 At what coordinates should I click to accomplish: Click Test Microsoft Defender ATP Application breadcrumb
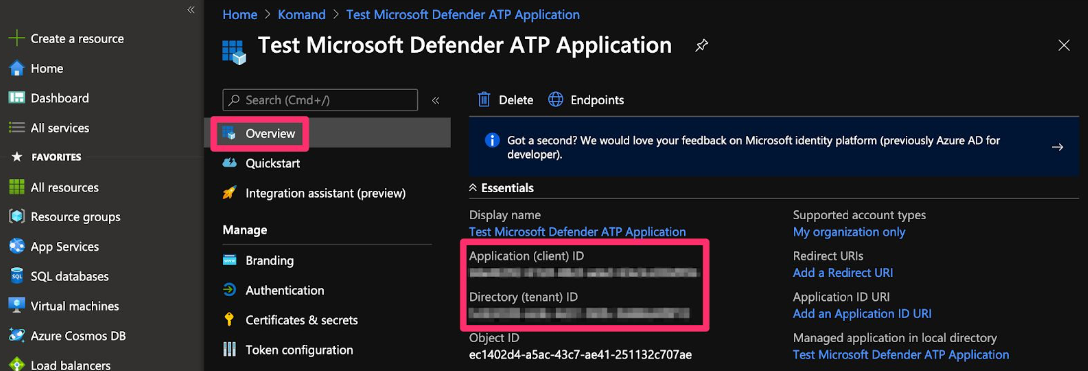pos(463,14)
